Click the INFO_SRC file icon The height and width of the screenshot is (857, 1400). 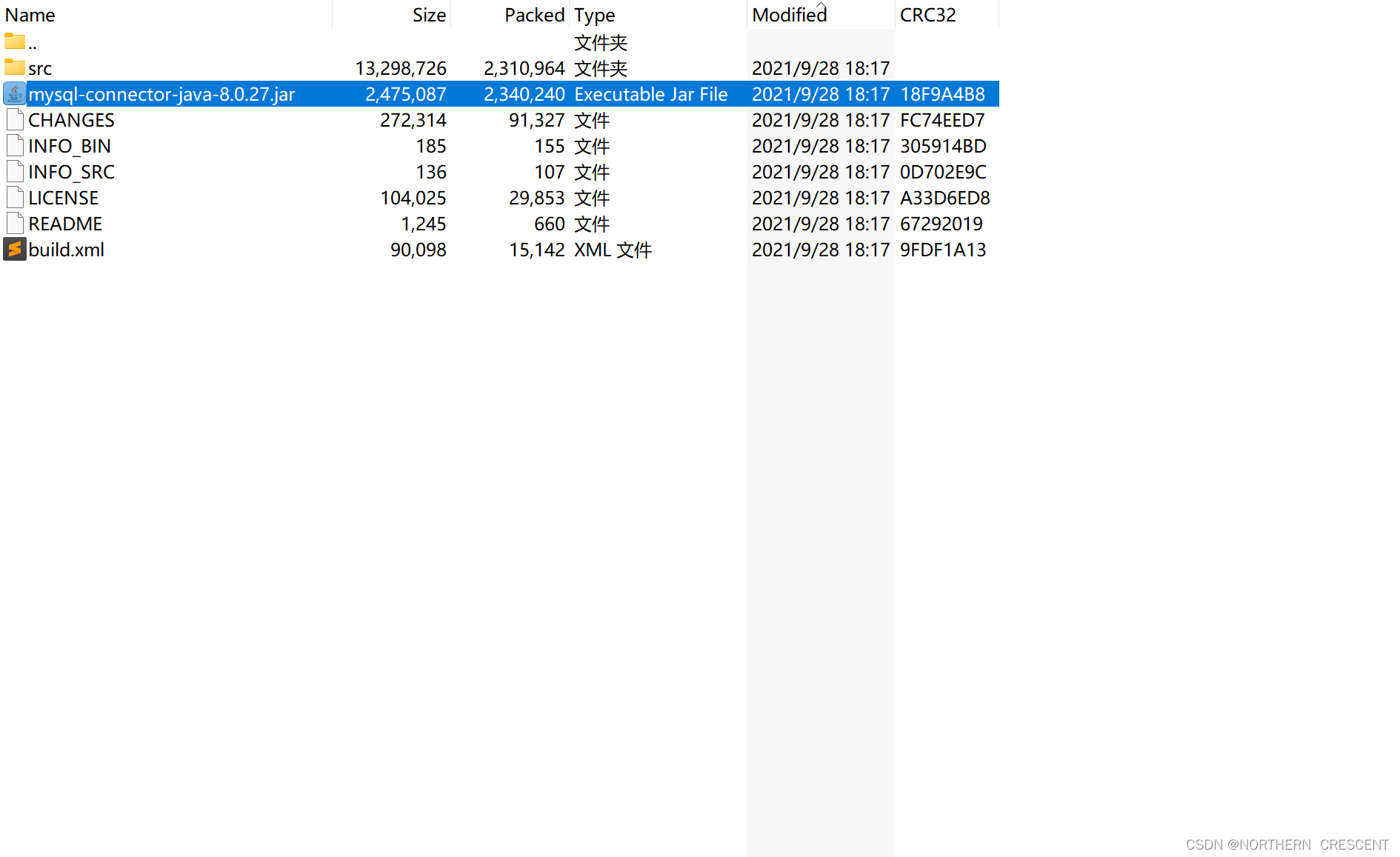point(15,172)
